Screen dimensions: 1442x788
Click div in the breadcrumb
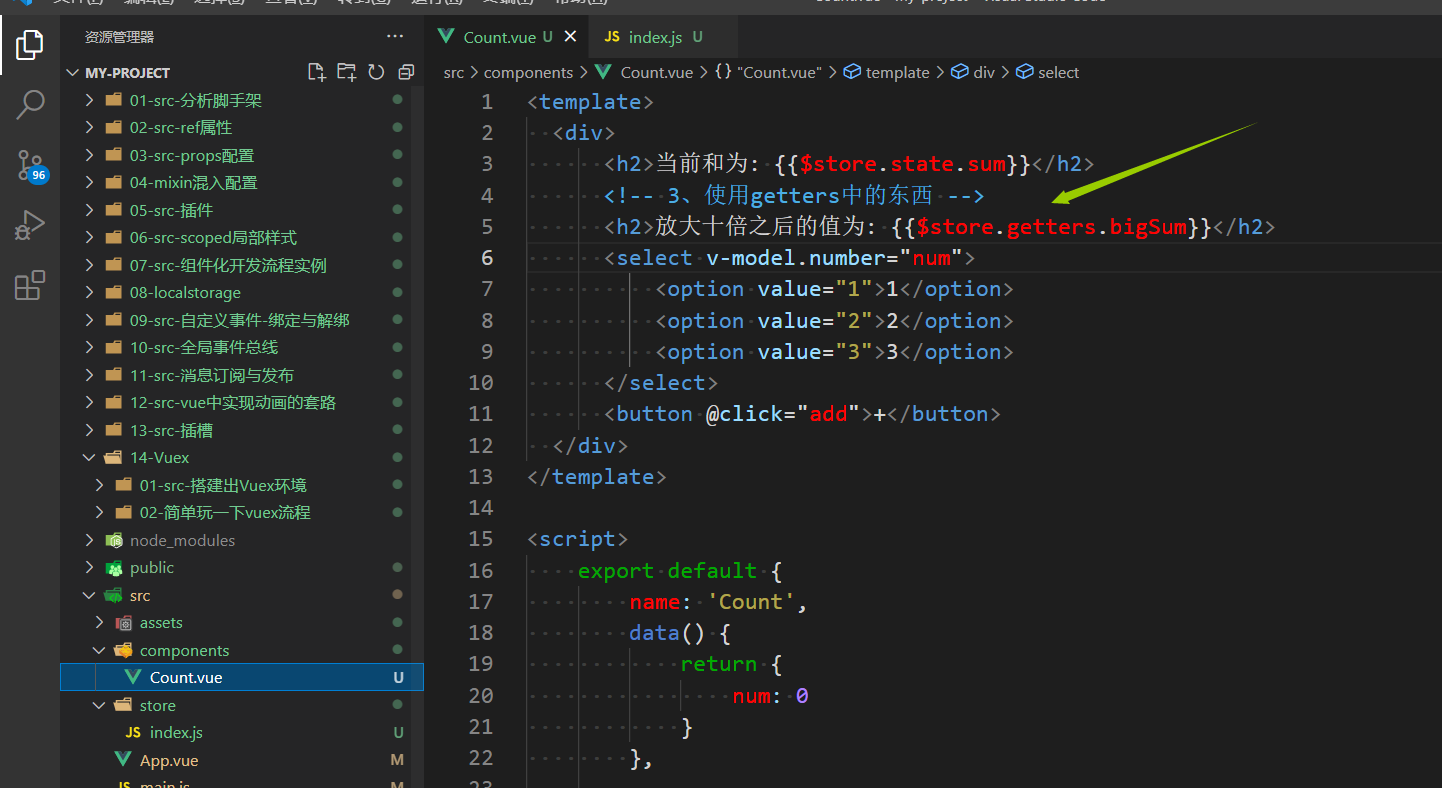coord(973,73)
